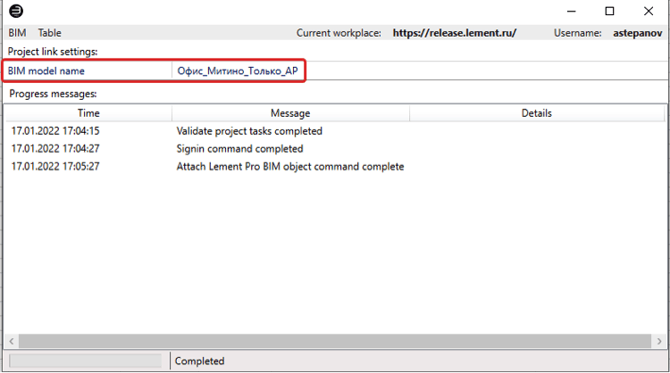
Task: Click the astepanov username
Action: pos(638,33)
